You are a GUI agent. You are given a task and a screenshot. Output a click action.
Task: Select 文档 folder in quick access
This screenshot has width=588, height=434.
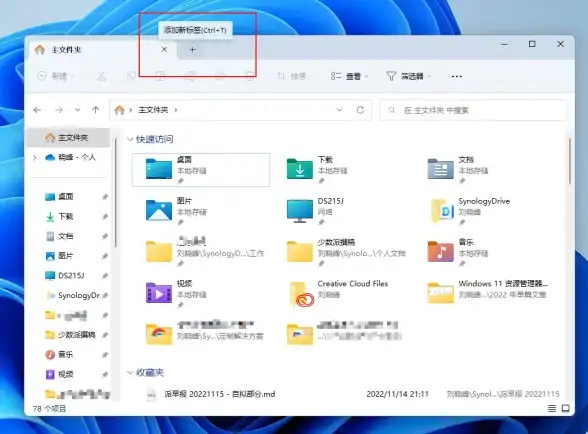(x=458, y=170)
